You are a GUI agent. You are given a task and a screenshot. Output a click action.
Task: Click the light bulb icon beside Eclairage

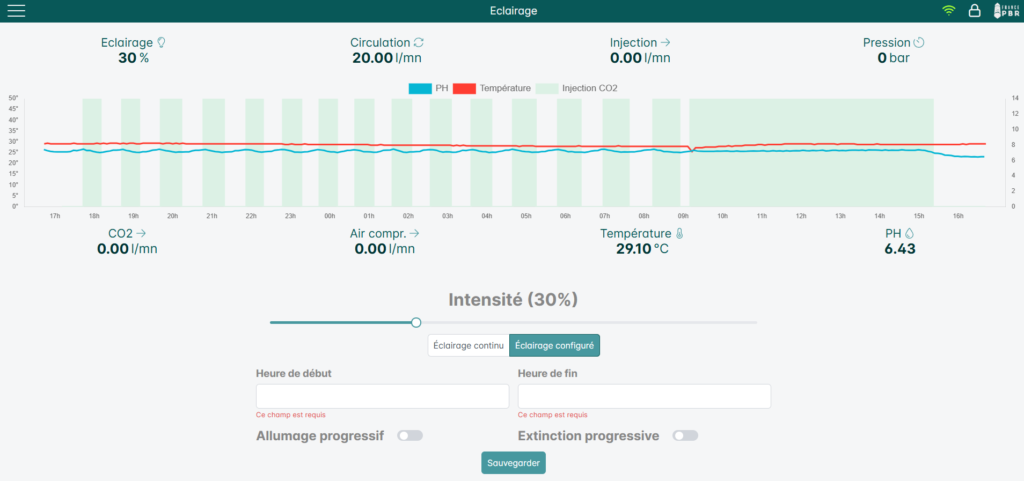pyautogui.click(x=161, y=42)
